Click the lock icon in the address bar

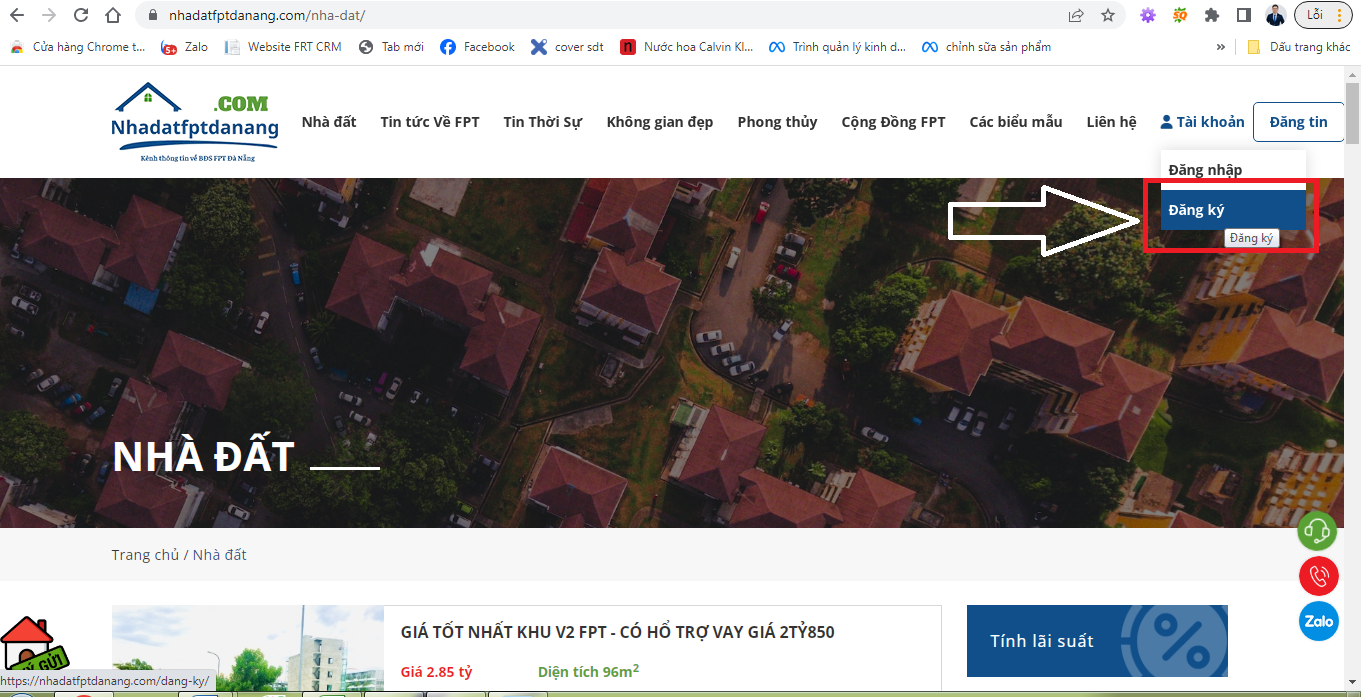(152, 15)
